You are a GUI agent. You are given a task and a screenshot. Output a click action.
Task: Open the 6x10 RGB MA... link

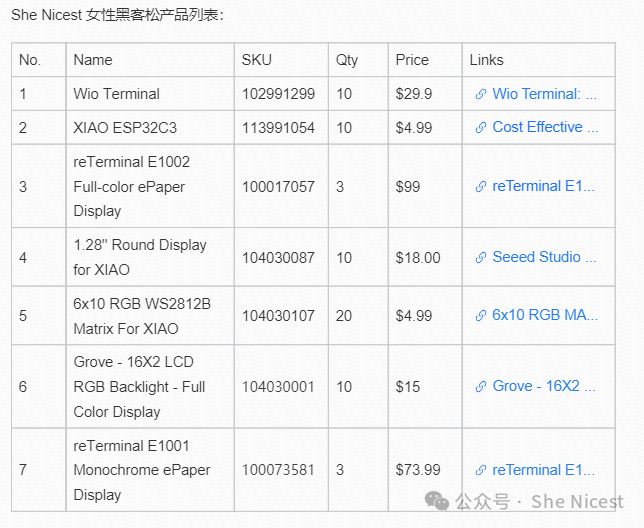tap(545, 315)
